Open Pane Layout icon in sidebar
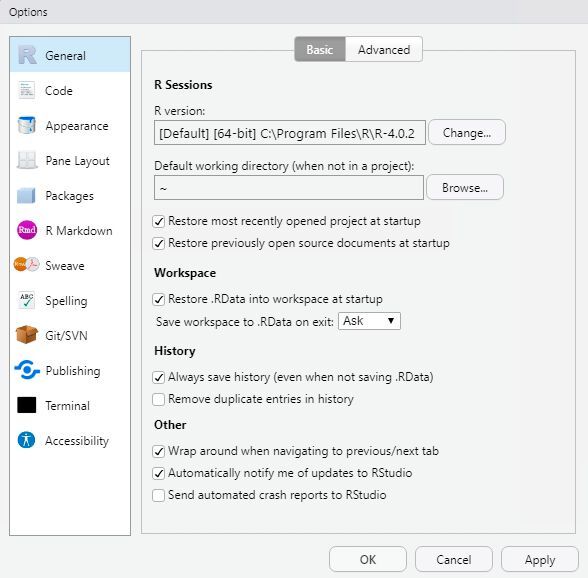Image resolution: width=588 pixels, height=578 pixels. (x=27, y=160)
